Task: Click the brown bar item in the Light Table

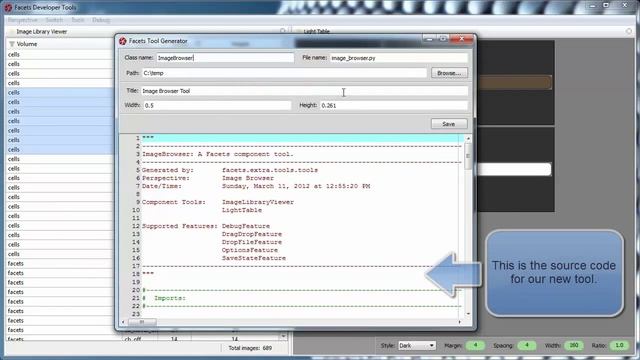Action: tap(514, 82)
